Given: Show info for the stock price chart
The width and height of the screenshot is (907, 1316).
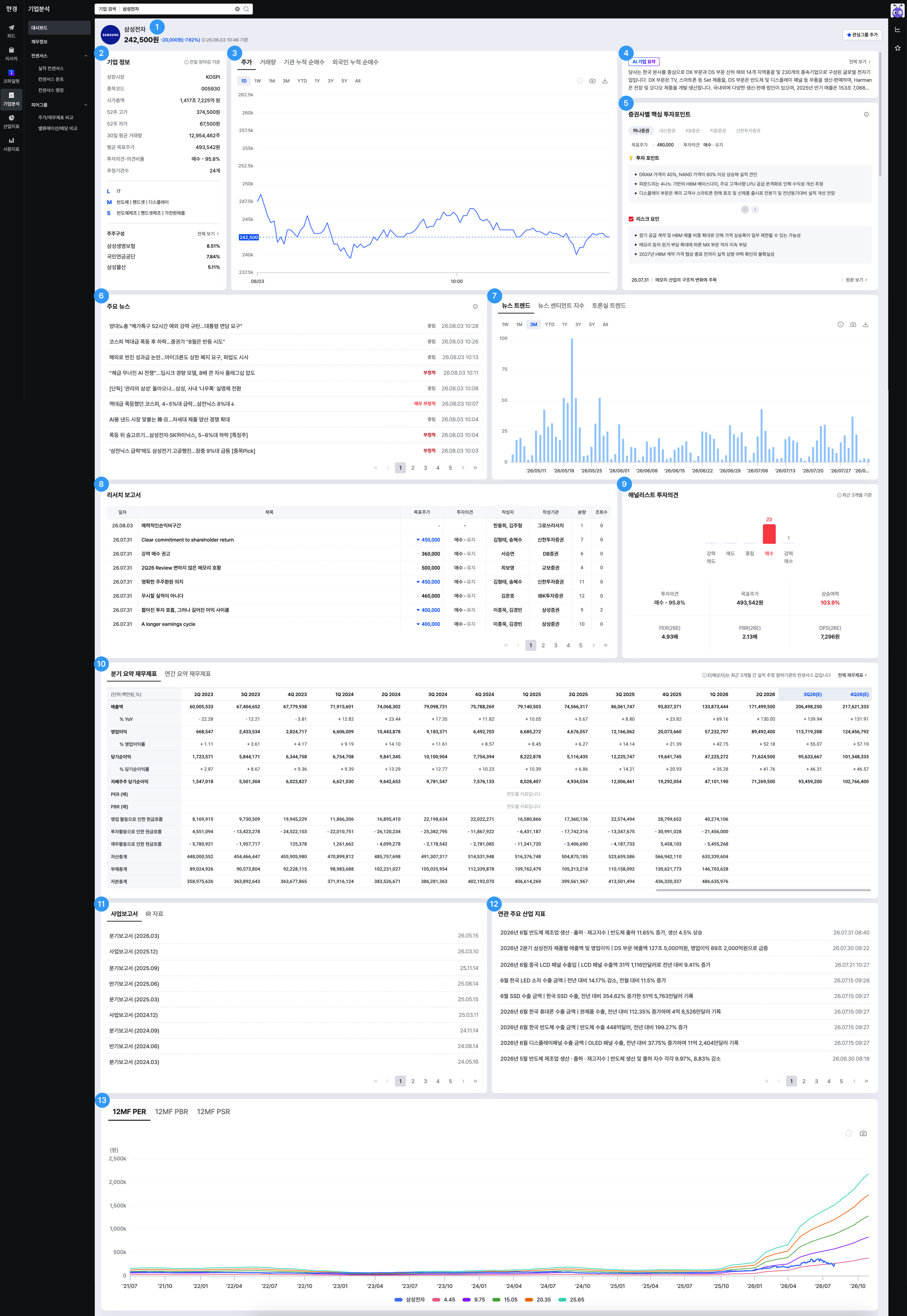Looking at the screenshot, I should 580,81.
